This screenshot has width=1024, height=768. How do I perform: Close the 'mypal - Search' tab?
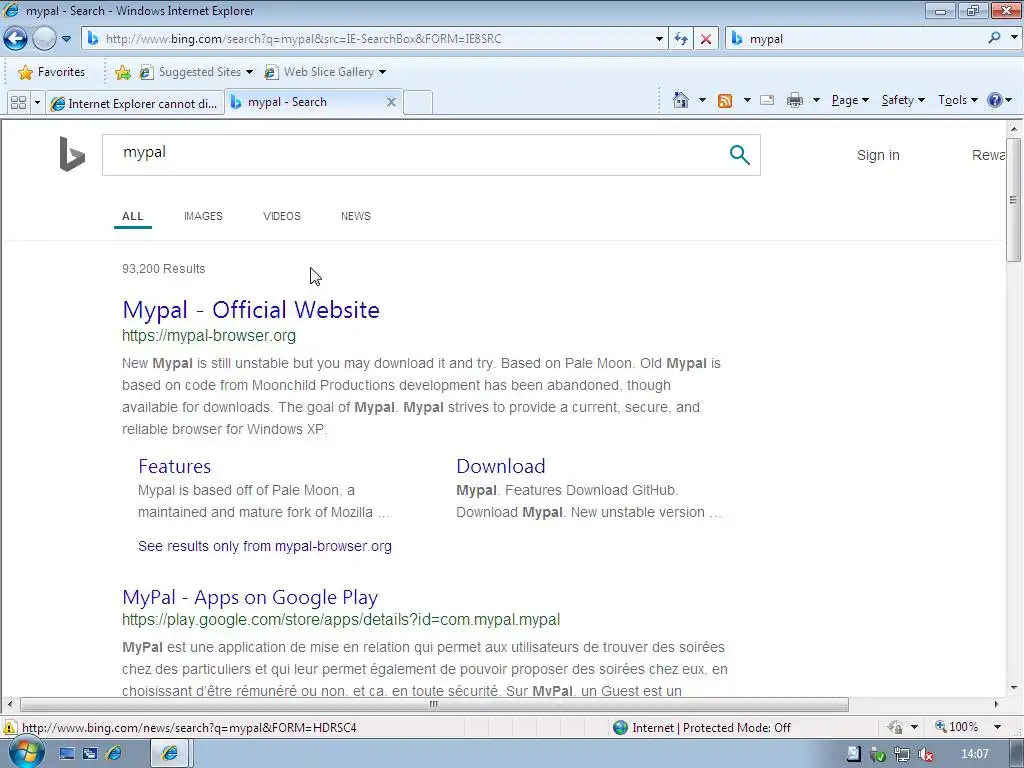click(x=391, y=102)
